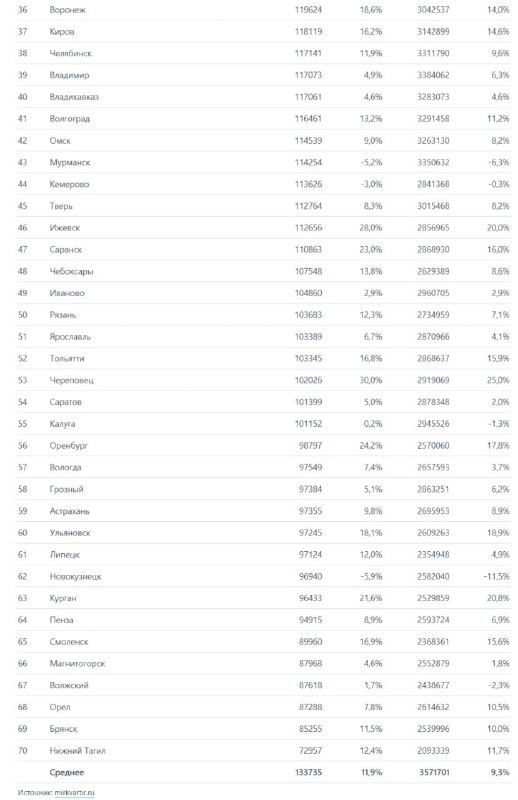This screenshot has height=800, width=518.
Task: Click the Курган city name
Action: (x=63, y=598)
